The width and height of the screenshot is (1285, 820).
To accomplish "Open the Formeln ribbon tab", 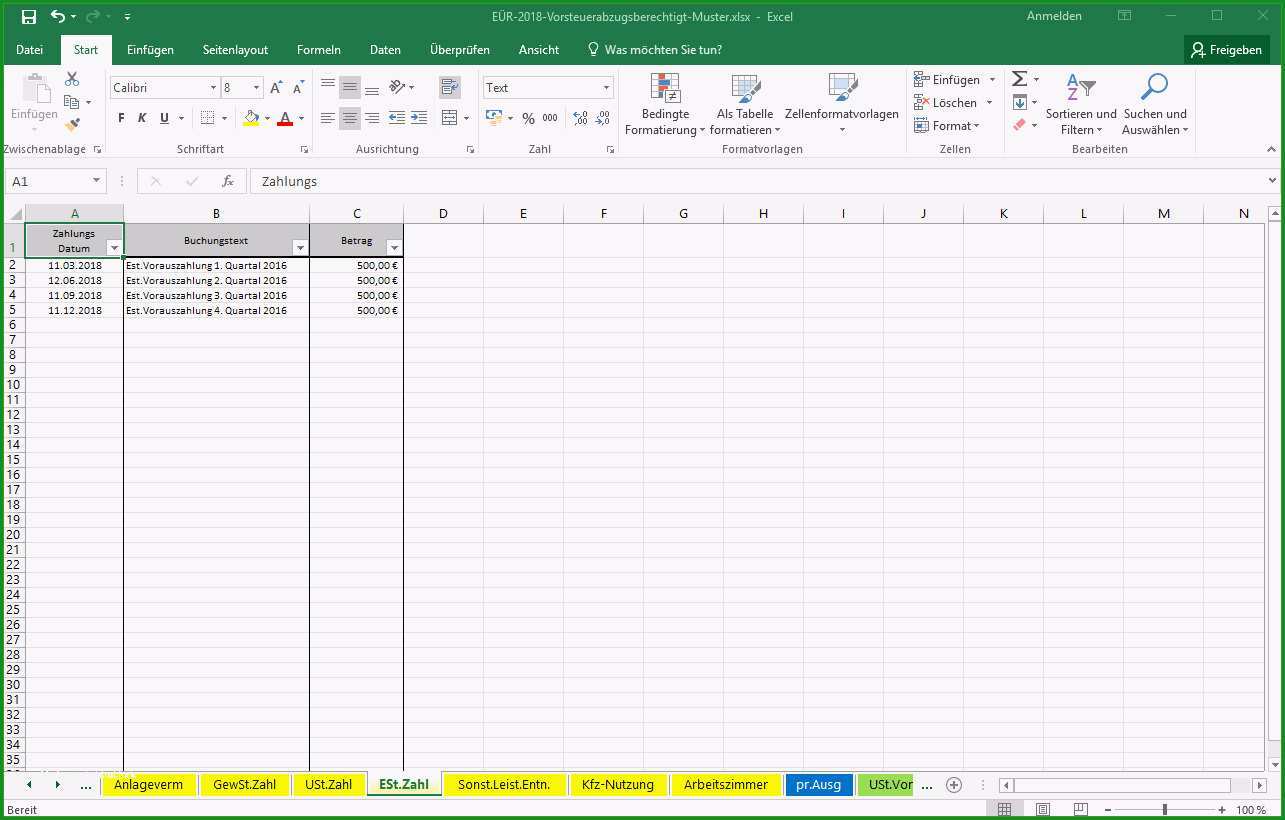I will coord(319,50).
